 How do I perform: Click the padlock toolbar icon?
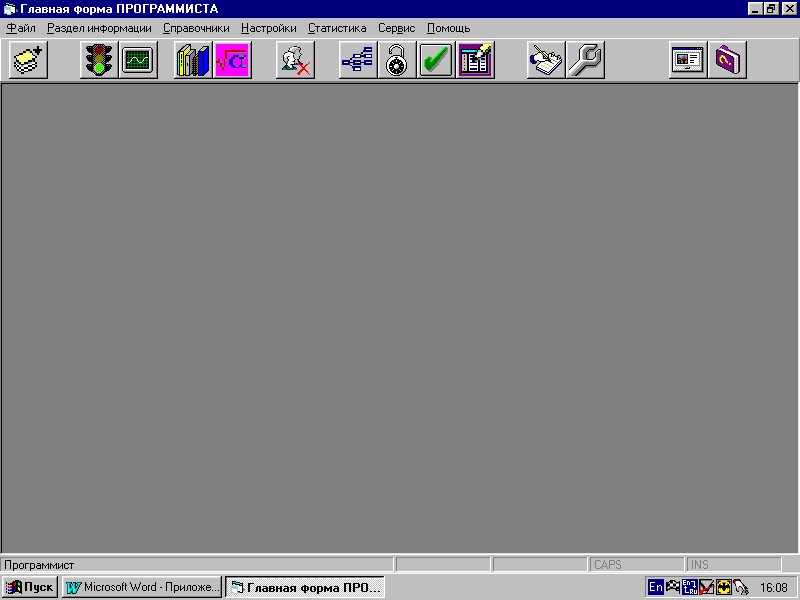click(x=397, y=60)
